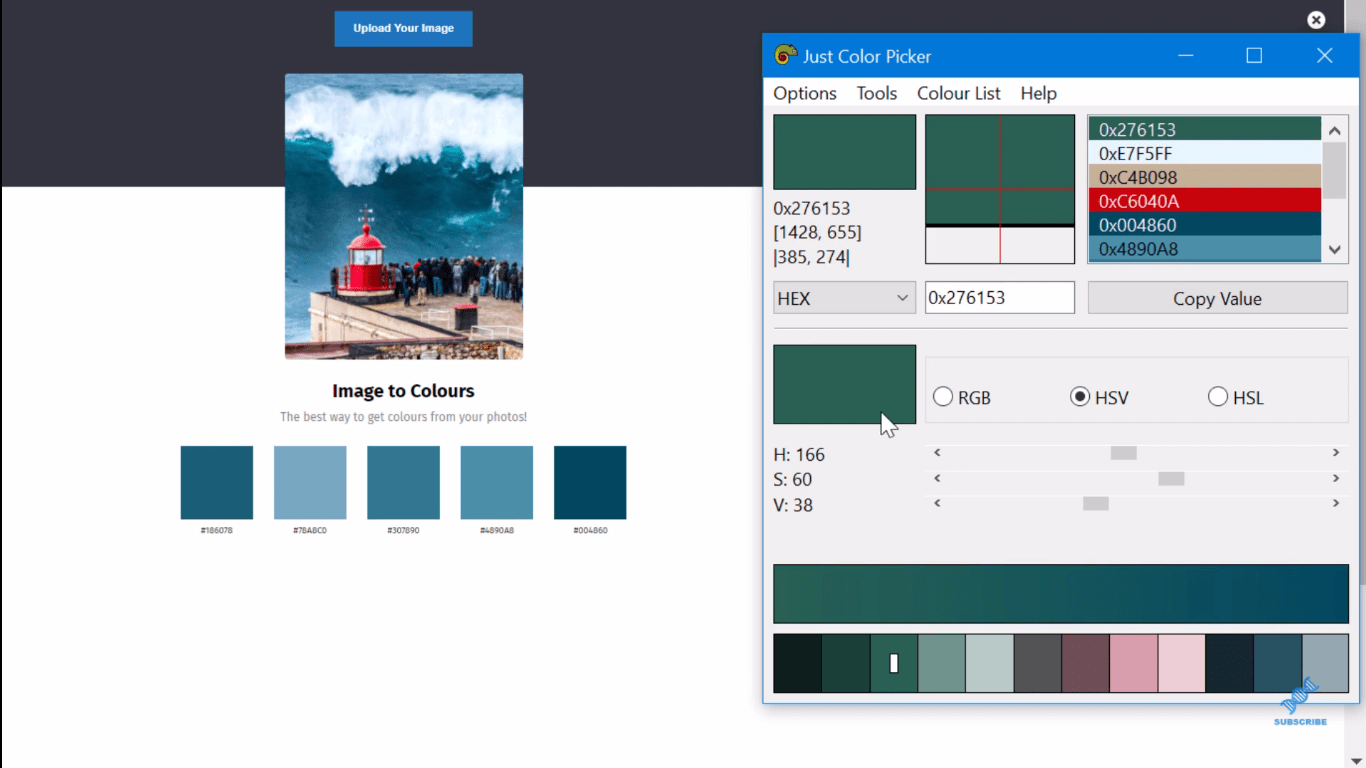The height and width of the screenshot is (768, 1366).
Task: Click the 0x276153 value input field
Action: point(999,298)
